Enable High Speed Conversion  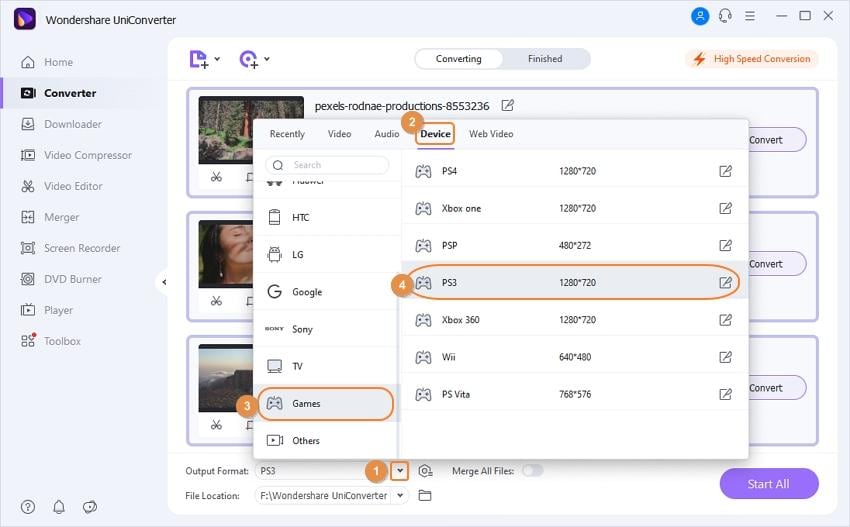click(x=752, y=59)
